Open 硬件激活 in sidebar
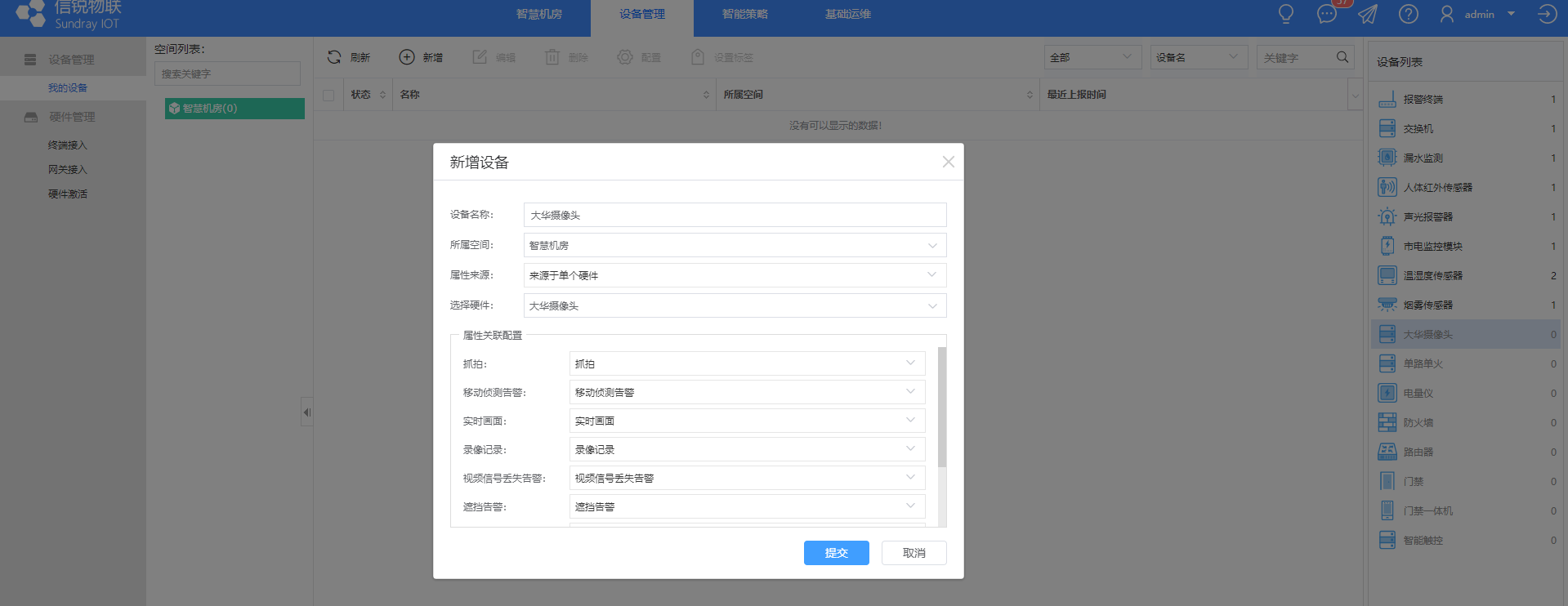This screenshot has height=606, width=1568. pyautogui.click(x=68, y=194)
